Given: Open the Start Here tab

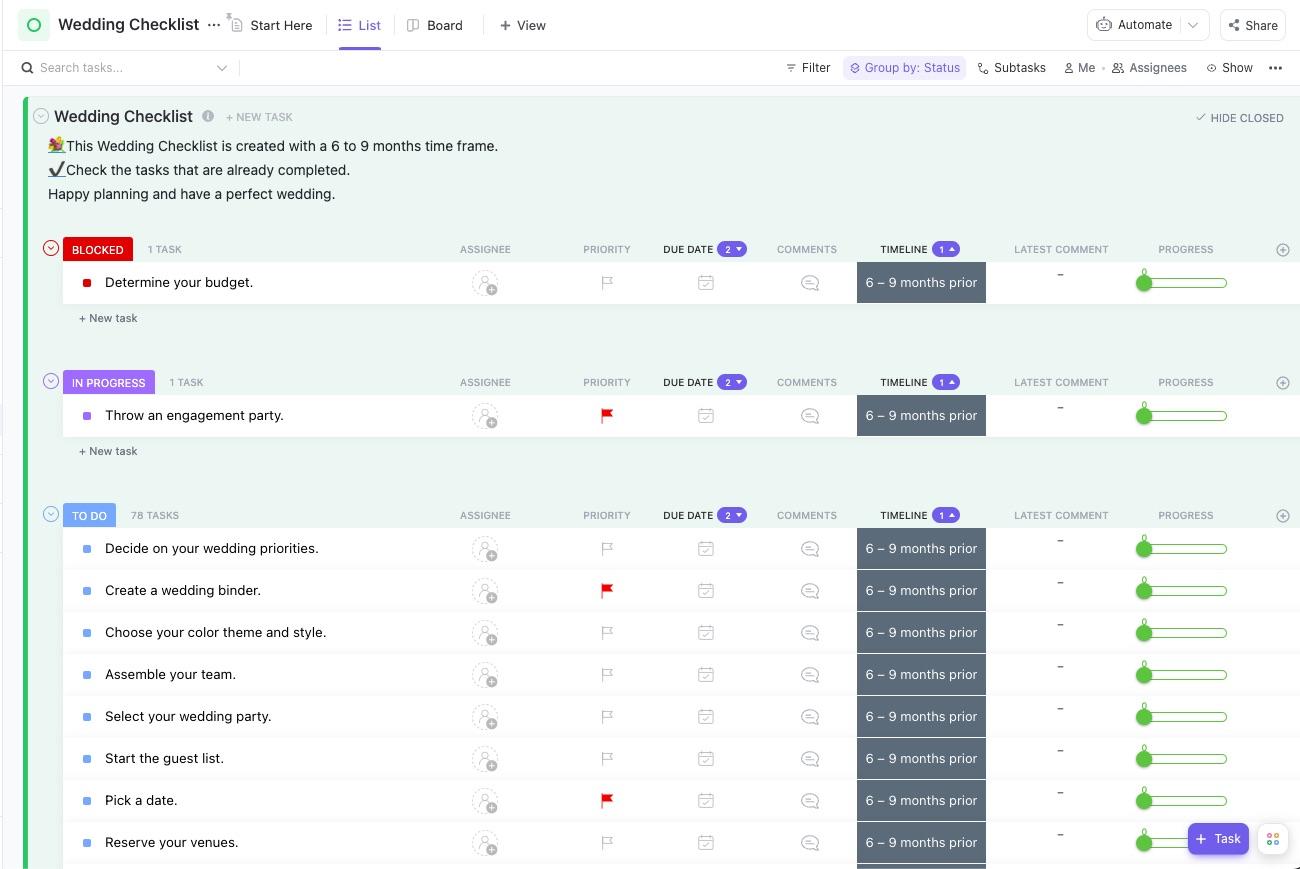Looking at the screenshot, I should (x=271, y=25).
